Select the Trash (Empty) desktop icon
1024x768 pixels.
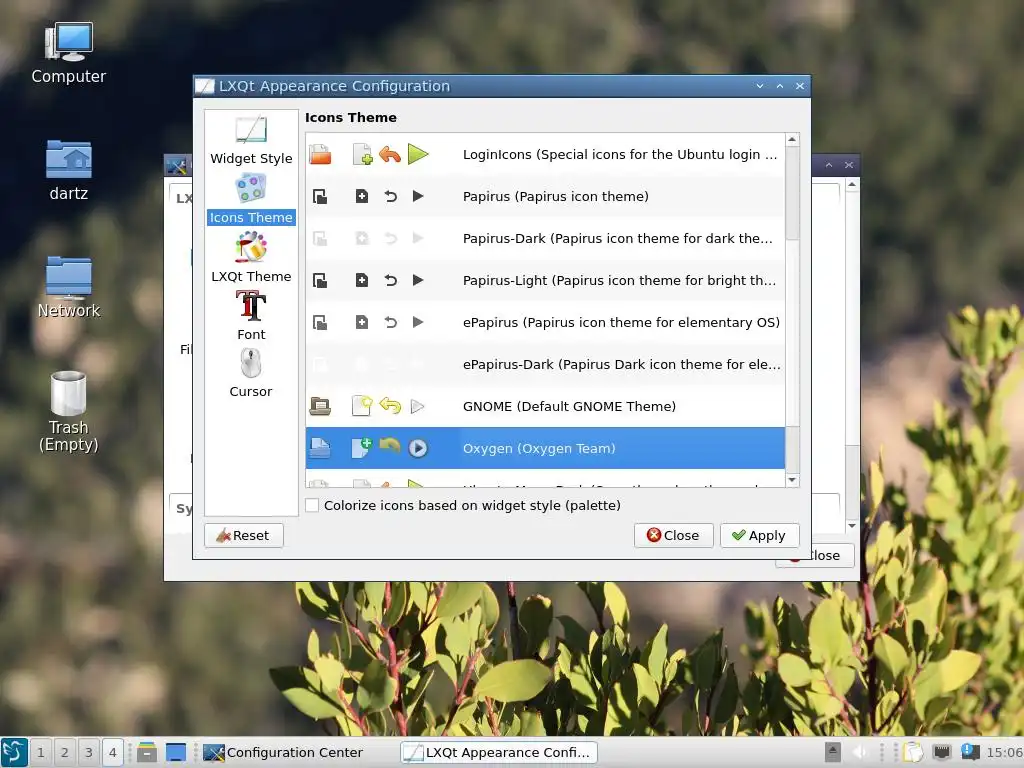69,412
